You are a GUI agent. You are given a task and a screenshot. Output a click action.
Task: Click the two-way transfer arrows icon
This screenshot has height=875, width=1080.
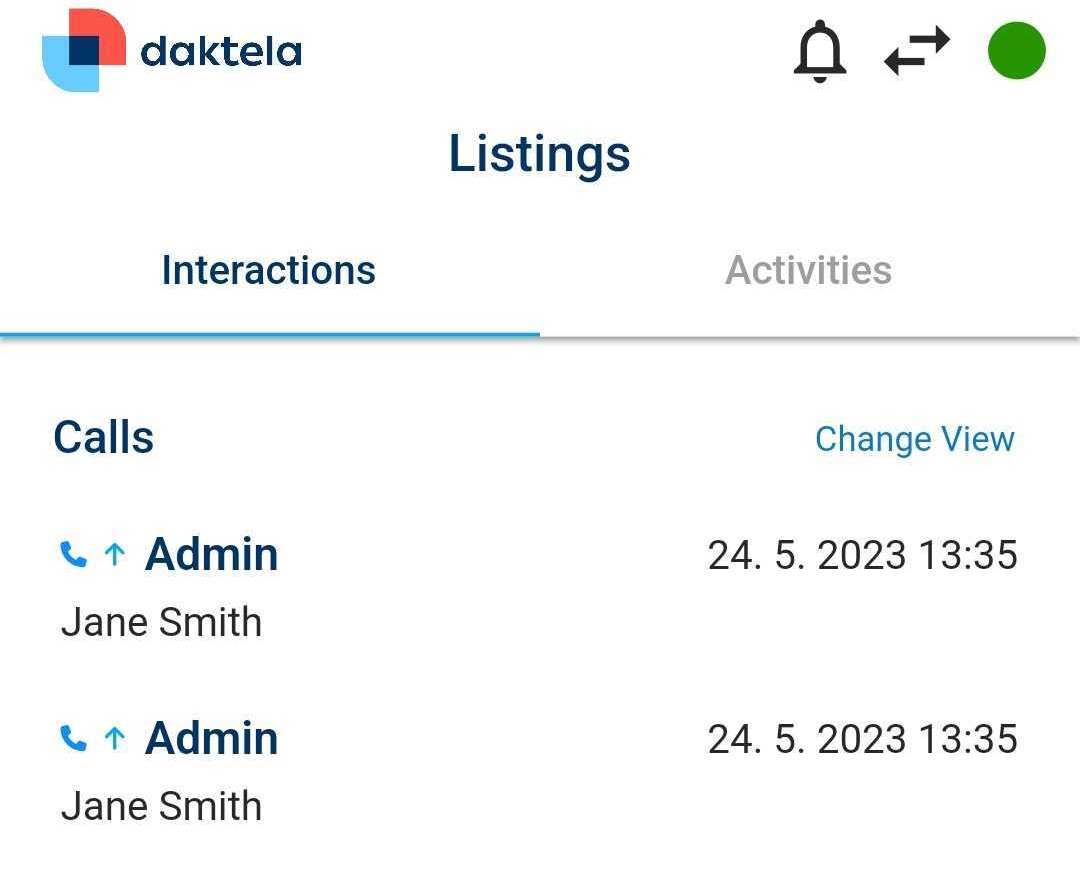pyautogui.click(x=917, y=51)
